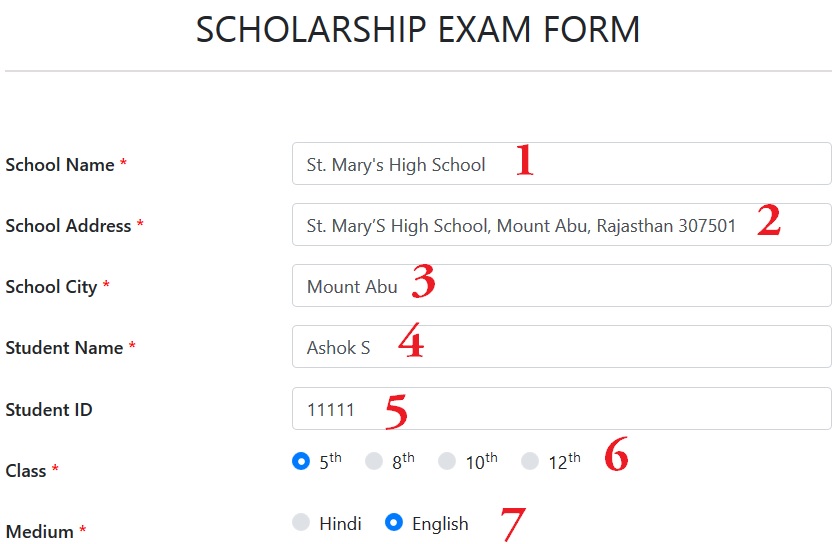Click the red number 6 next to Class options

[616, 454]
